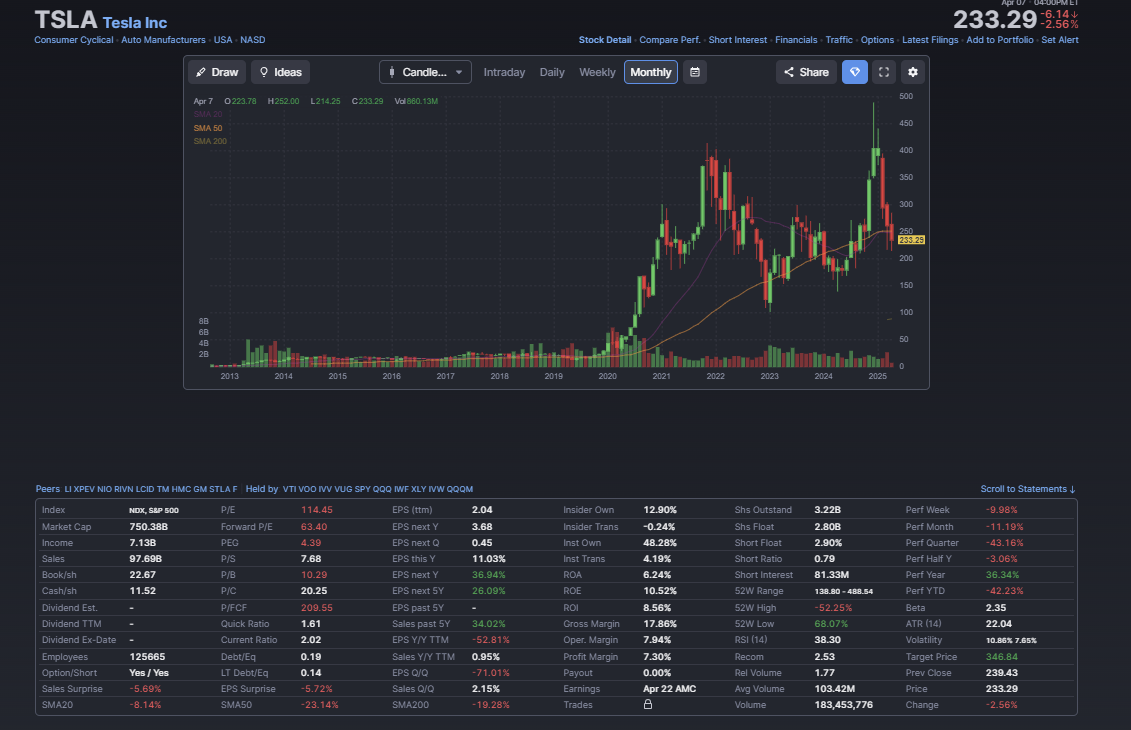Click the blue diamond premium icon

(x=855, y=72)
